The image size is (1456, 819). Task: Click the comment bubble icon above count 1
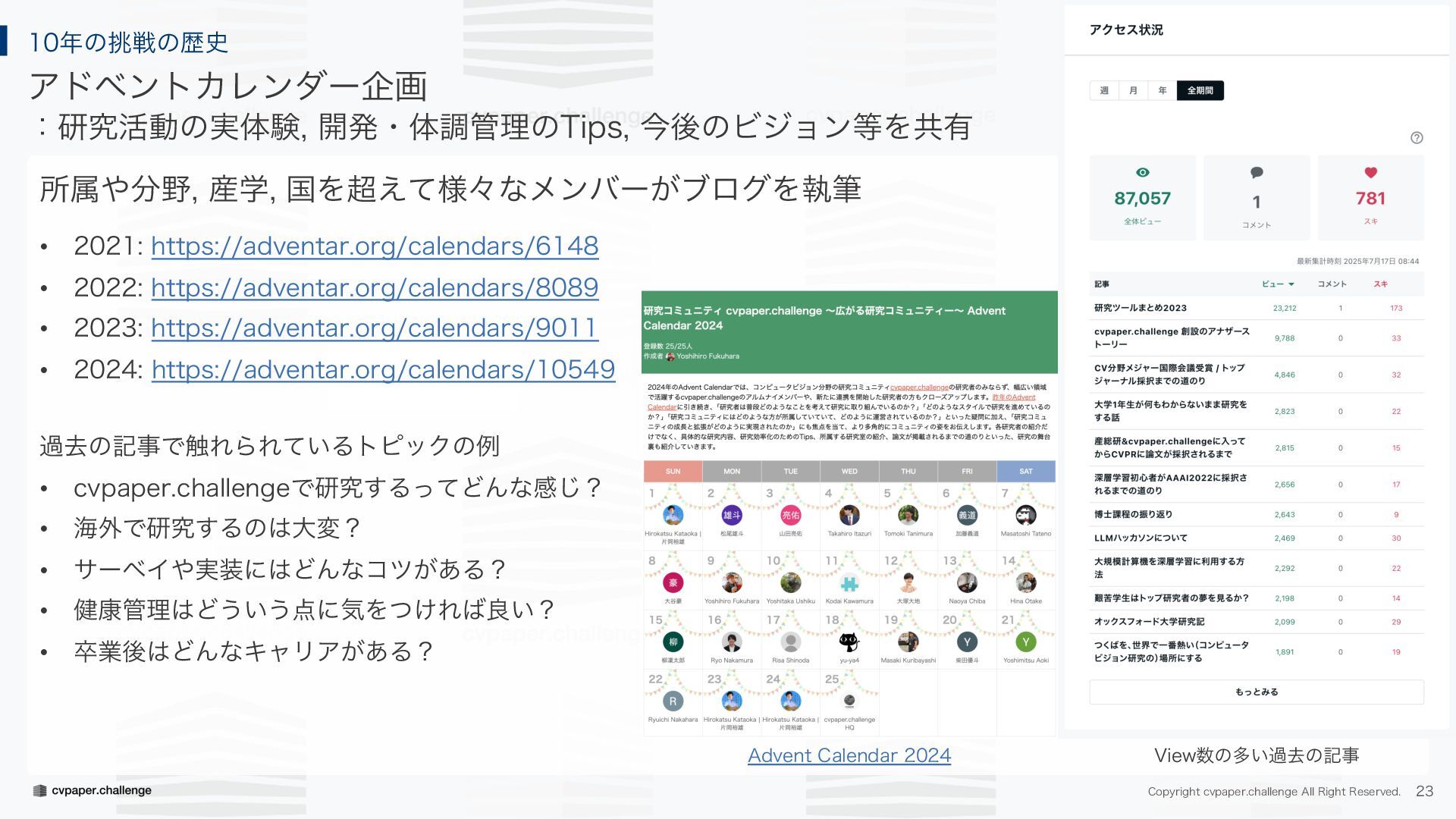1257,172
